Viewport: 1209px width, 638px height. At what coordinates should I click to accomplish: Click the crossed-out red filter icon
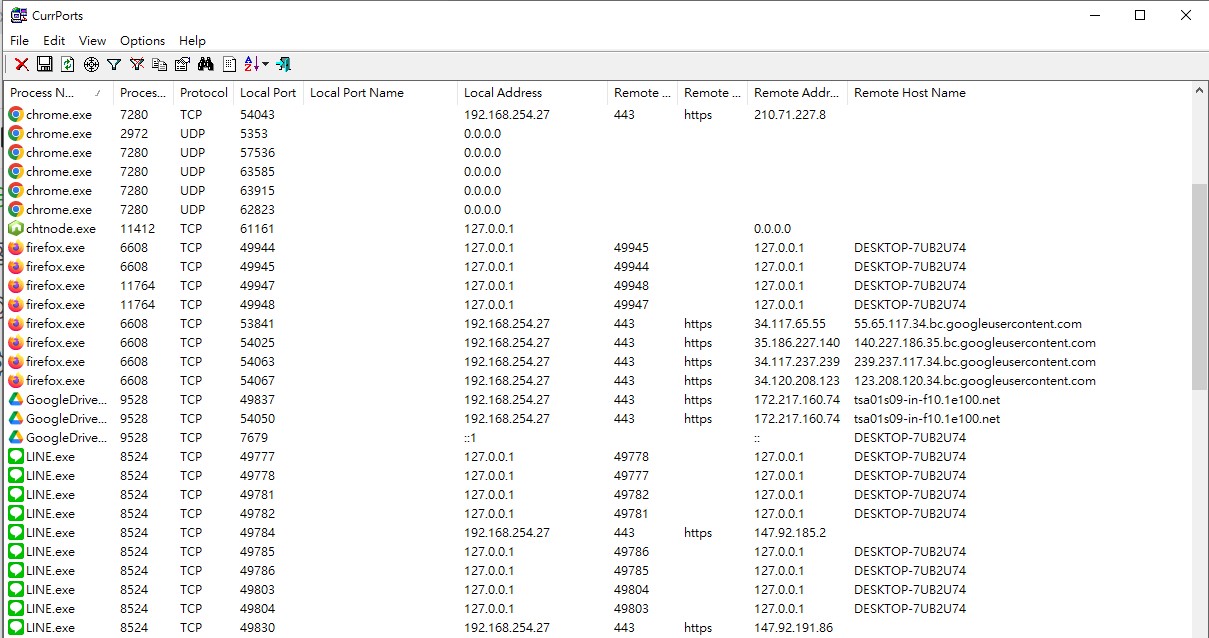[x=137, y=64]
